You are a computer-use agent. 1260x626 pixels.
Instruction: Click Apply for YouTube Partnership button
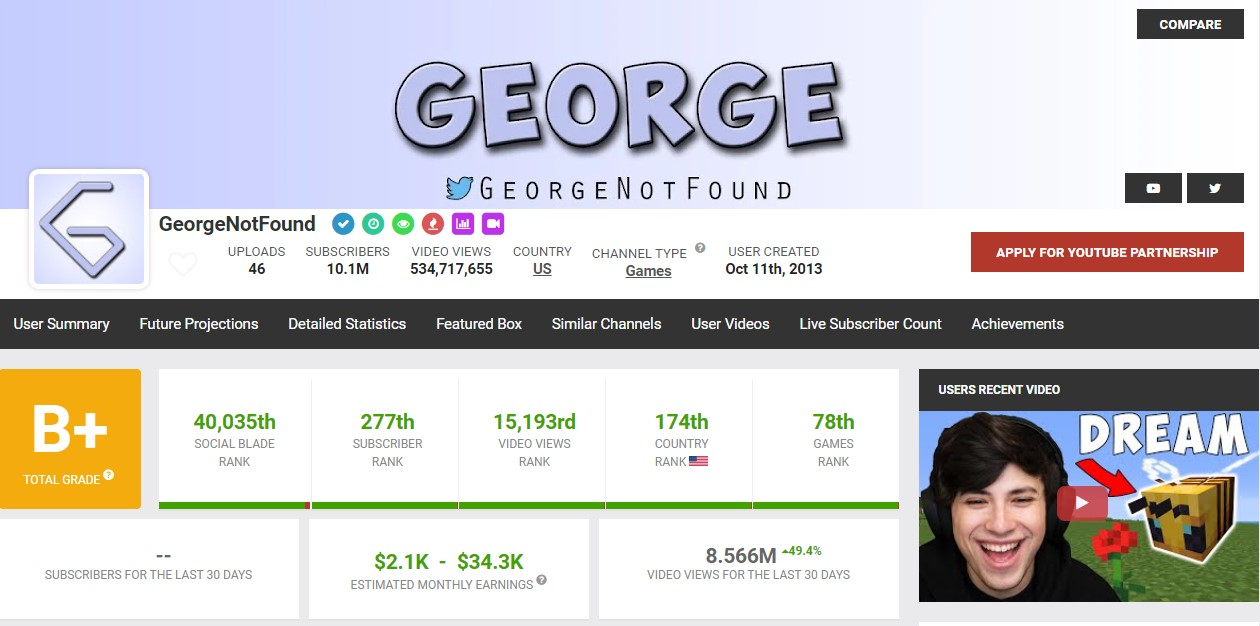1107,252
